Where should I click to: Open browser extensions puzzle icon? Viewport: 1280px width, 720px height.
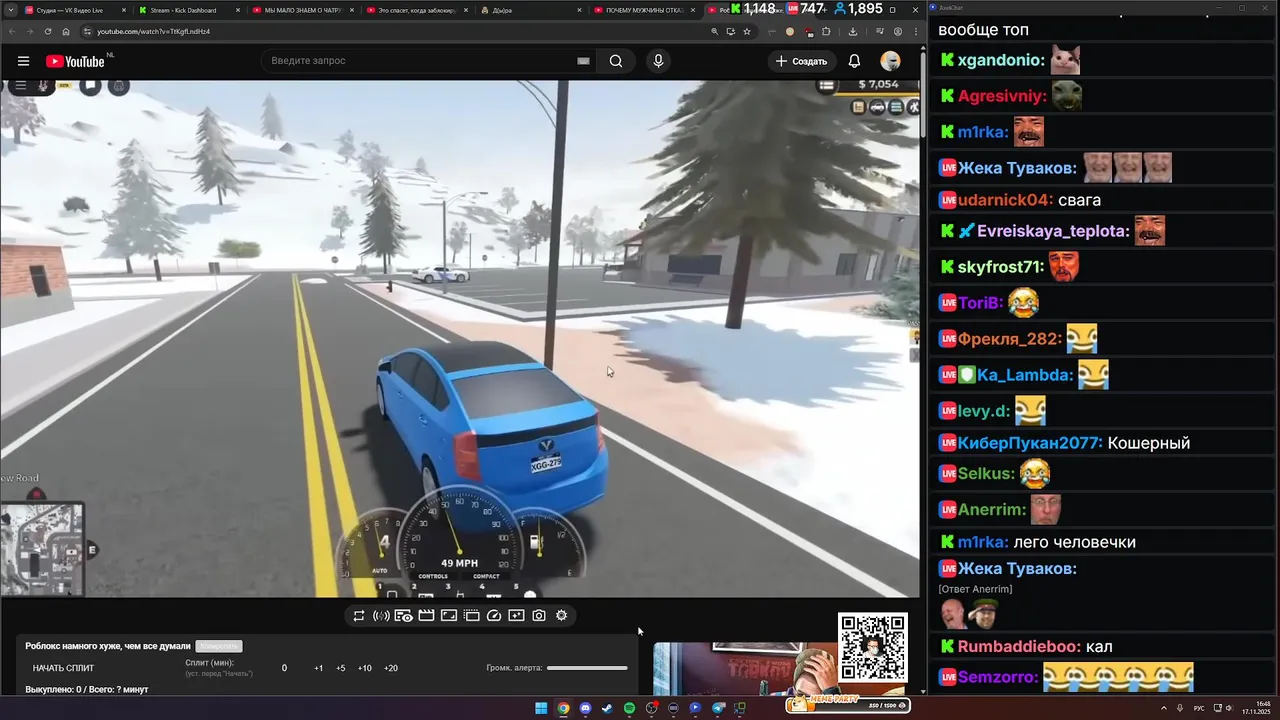[x=826, y=31]
